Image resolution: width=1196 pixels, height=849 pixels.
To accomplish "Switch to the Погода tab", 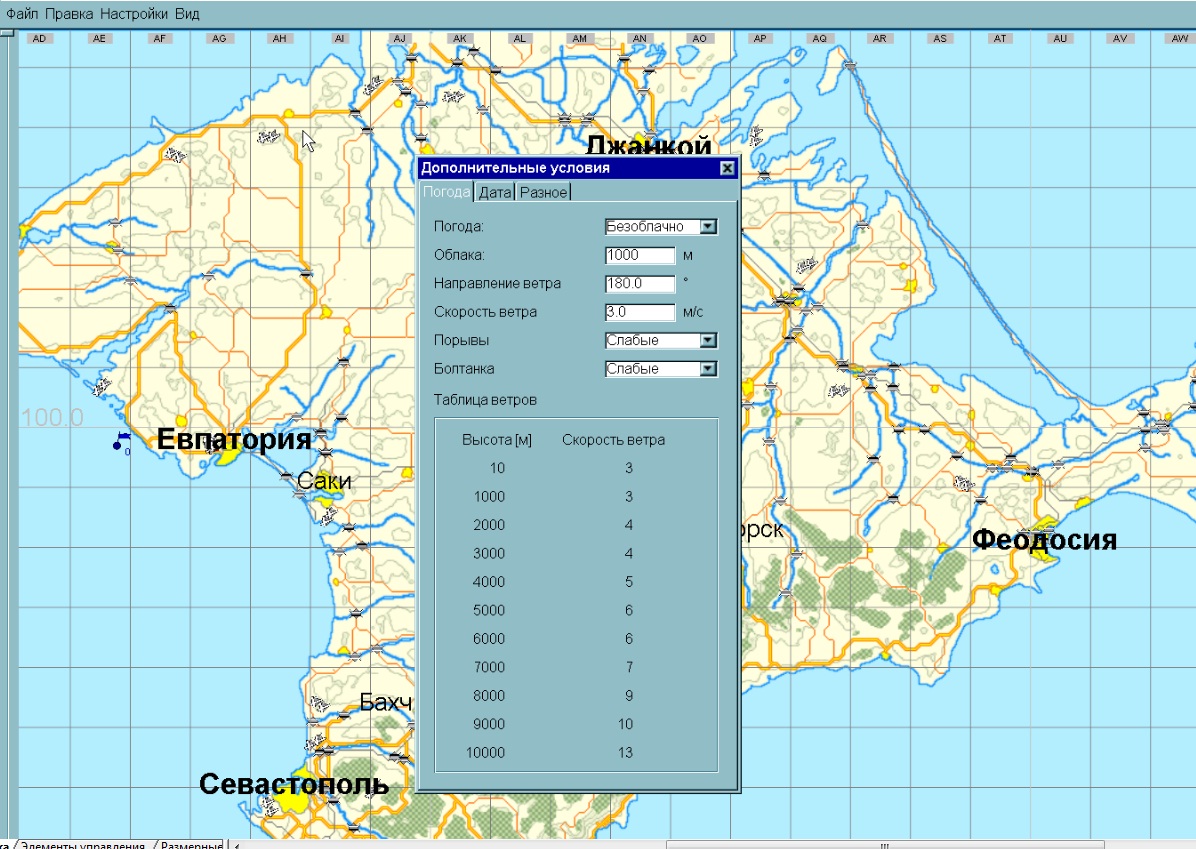I will 446,191.
